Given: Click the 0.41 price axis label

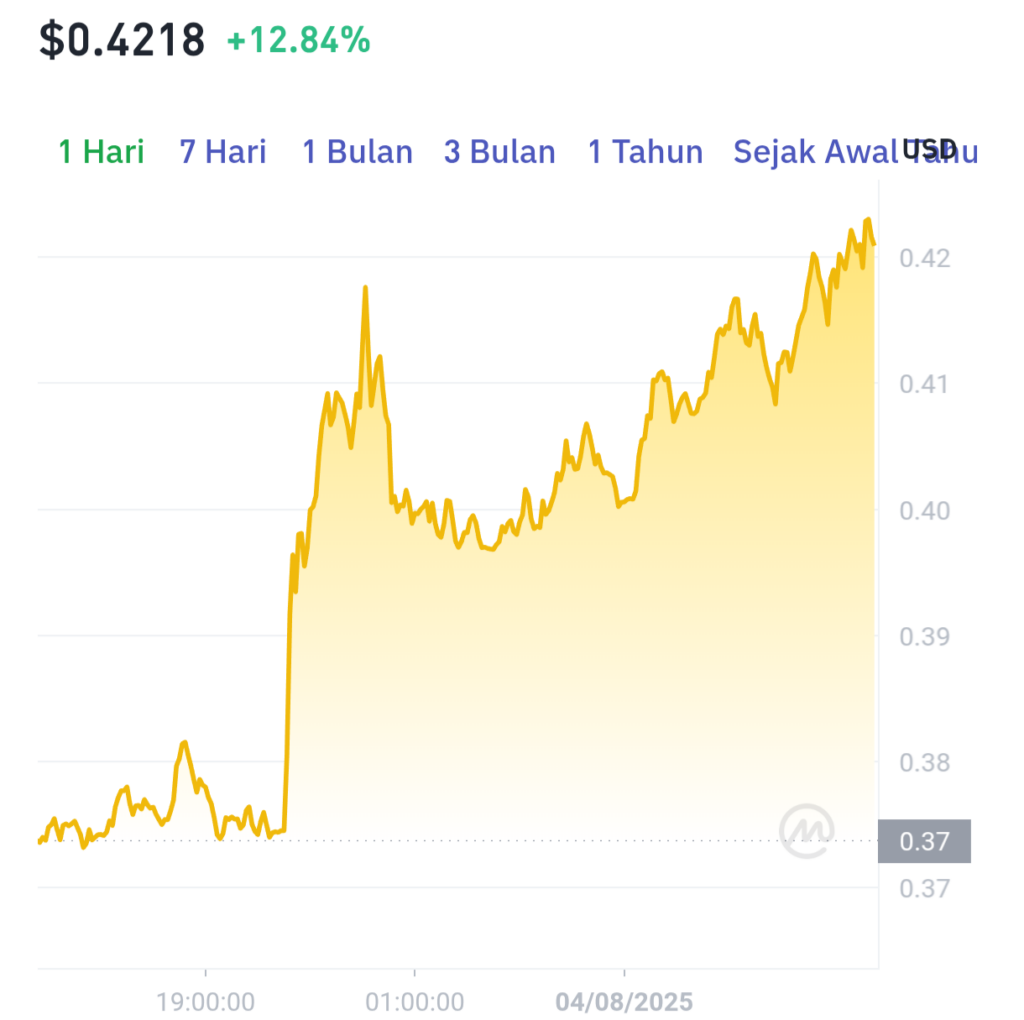Looking at the screenshot, I should [925, 384].
